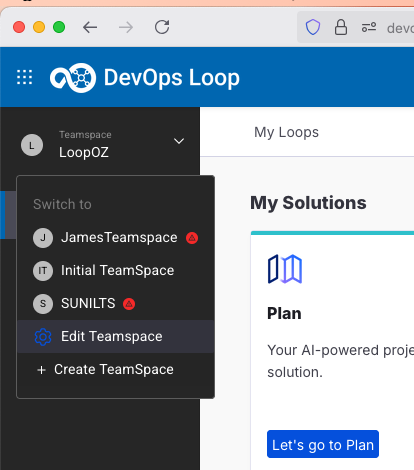Click the Let's go to Plan button
This screenshot has width=414, height=470.
click(x=323, y=444)
